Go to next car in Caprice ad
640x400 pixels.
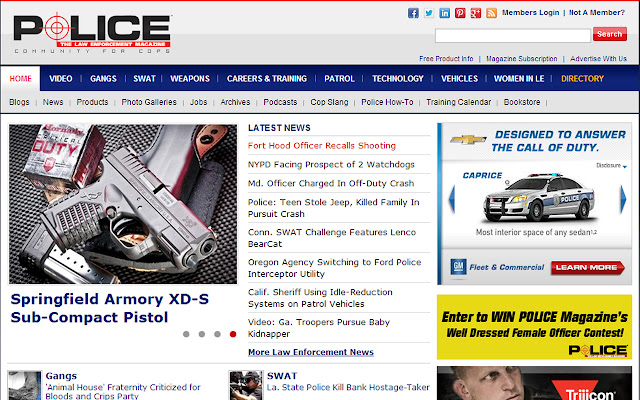623,199
